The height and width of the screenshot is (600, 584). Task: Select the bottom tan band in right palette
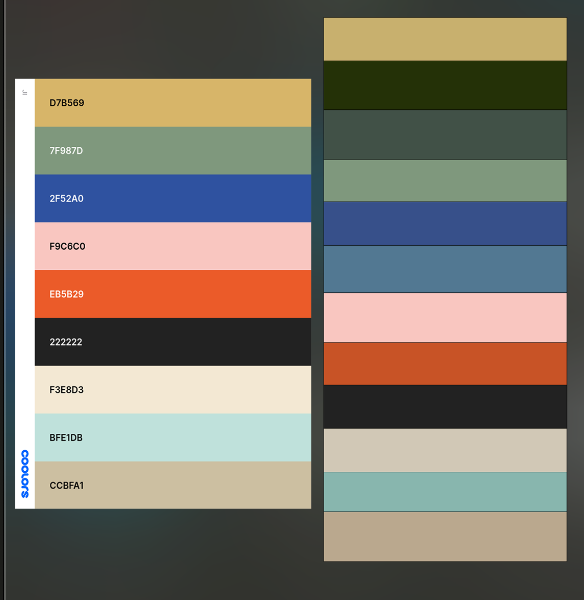[445, 536]
